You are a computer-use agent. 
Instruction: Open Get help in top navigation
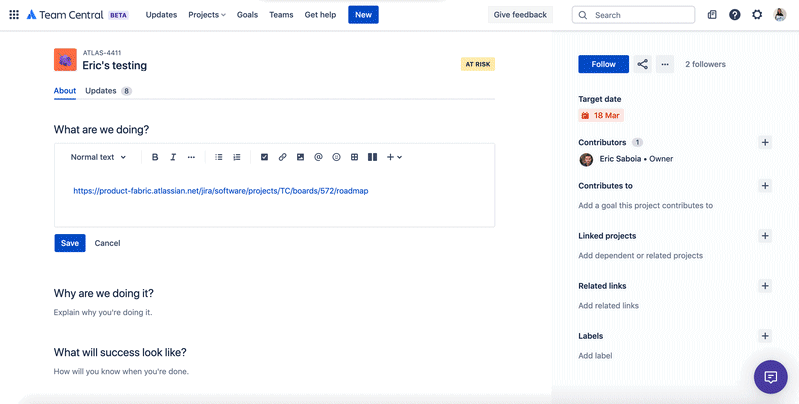point(320,15)
